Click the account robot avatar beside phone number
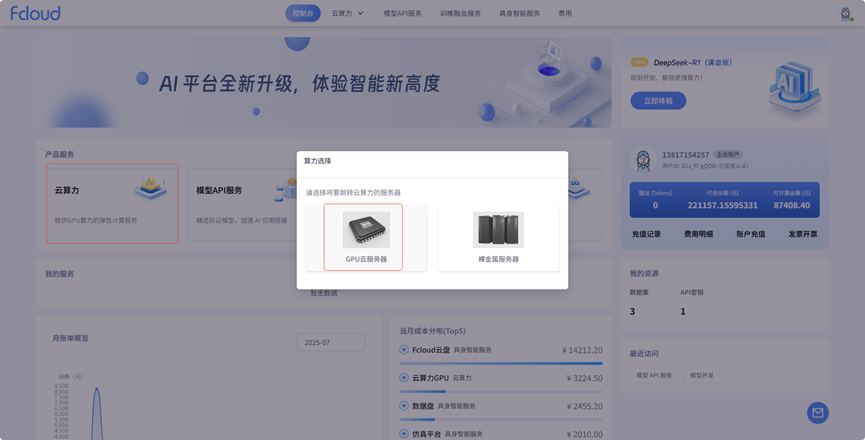The height and width of the screenshot is (440, 865). tap(643, 161)
